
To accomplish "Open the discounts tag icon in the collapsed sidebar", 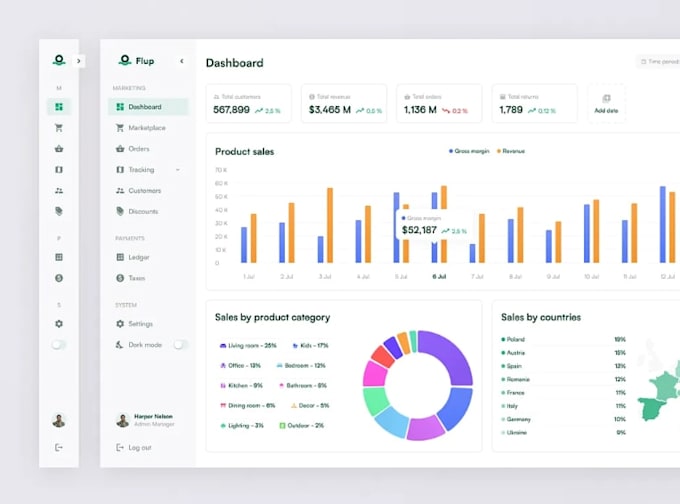I will tap(59, 211).
